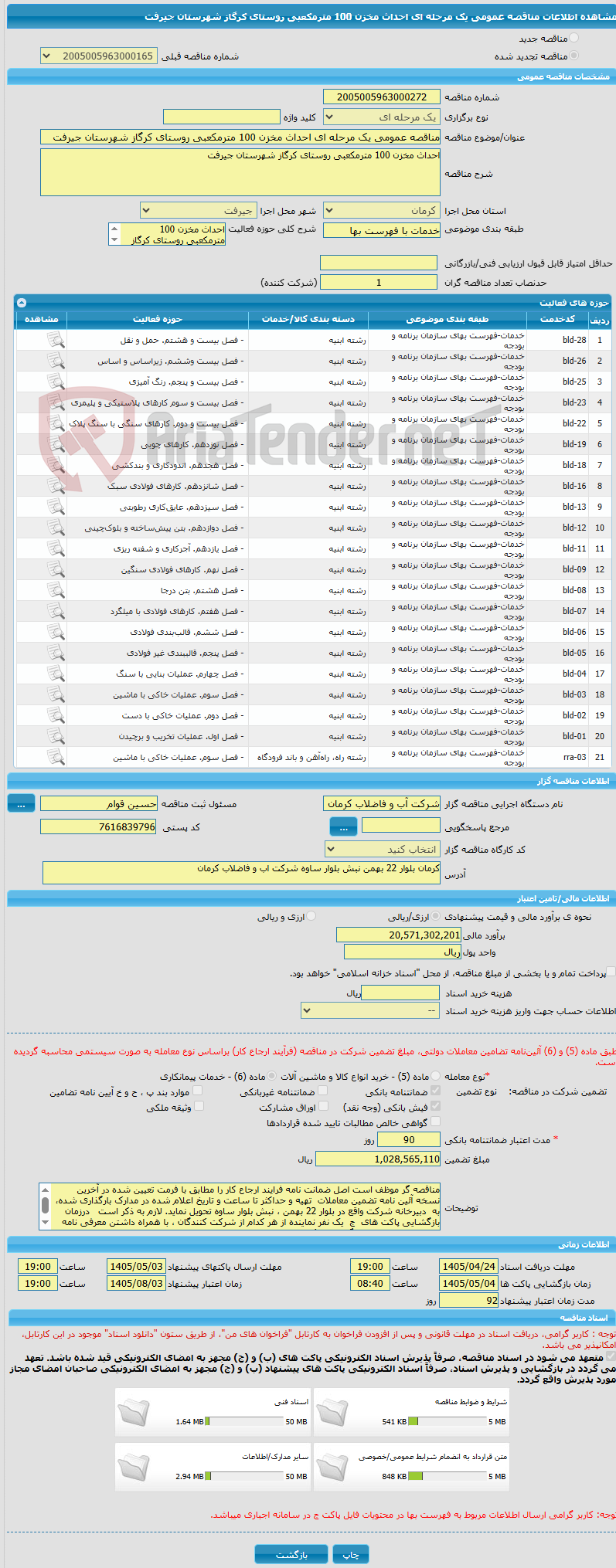This screenshot has height=1568, width=616.
Task: View details icon for row bld-02
Action: point(56,715)
